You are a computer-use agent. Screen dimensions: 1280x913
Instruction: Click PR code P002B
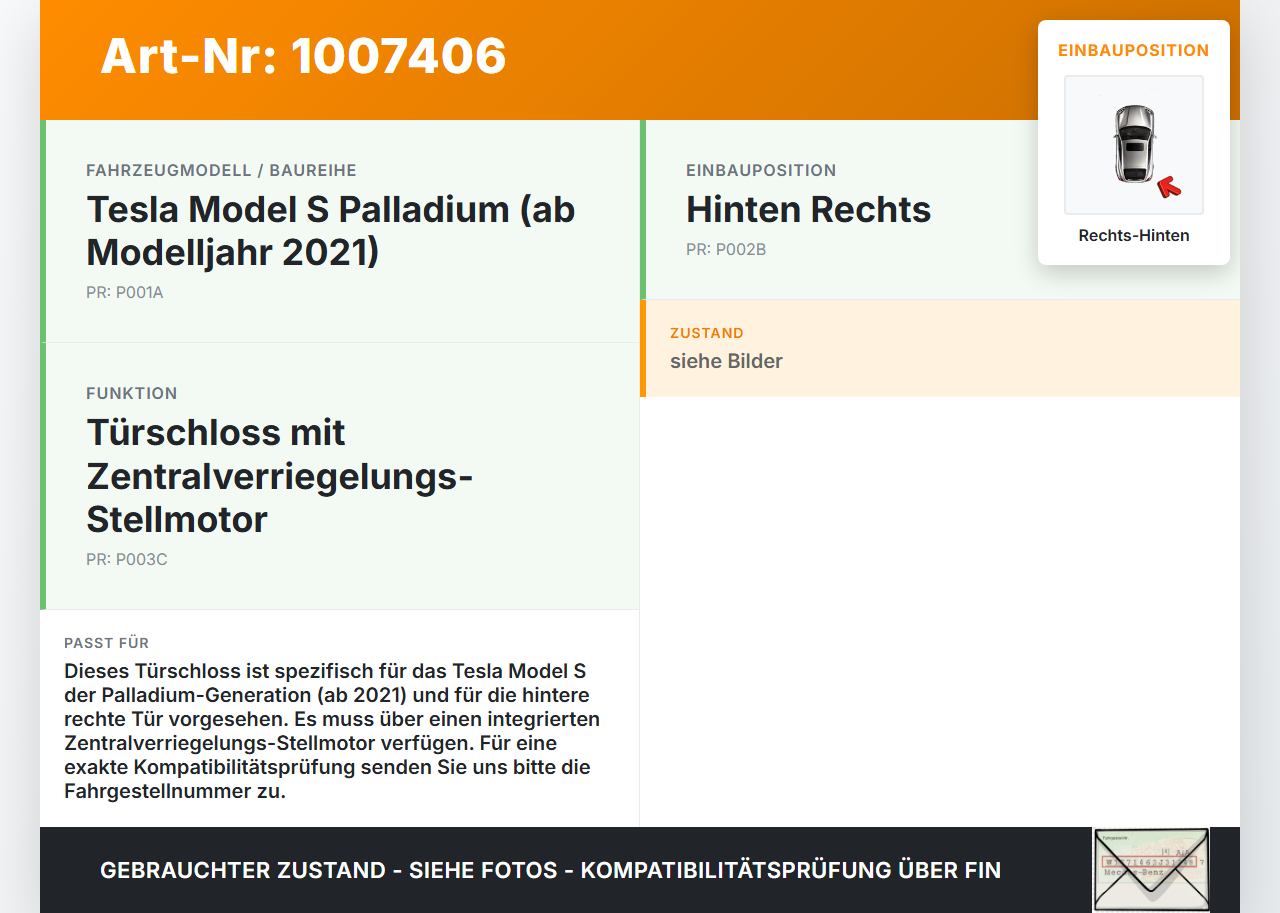click(x=726, y=249)
